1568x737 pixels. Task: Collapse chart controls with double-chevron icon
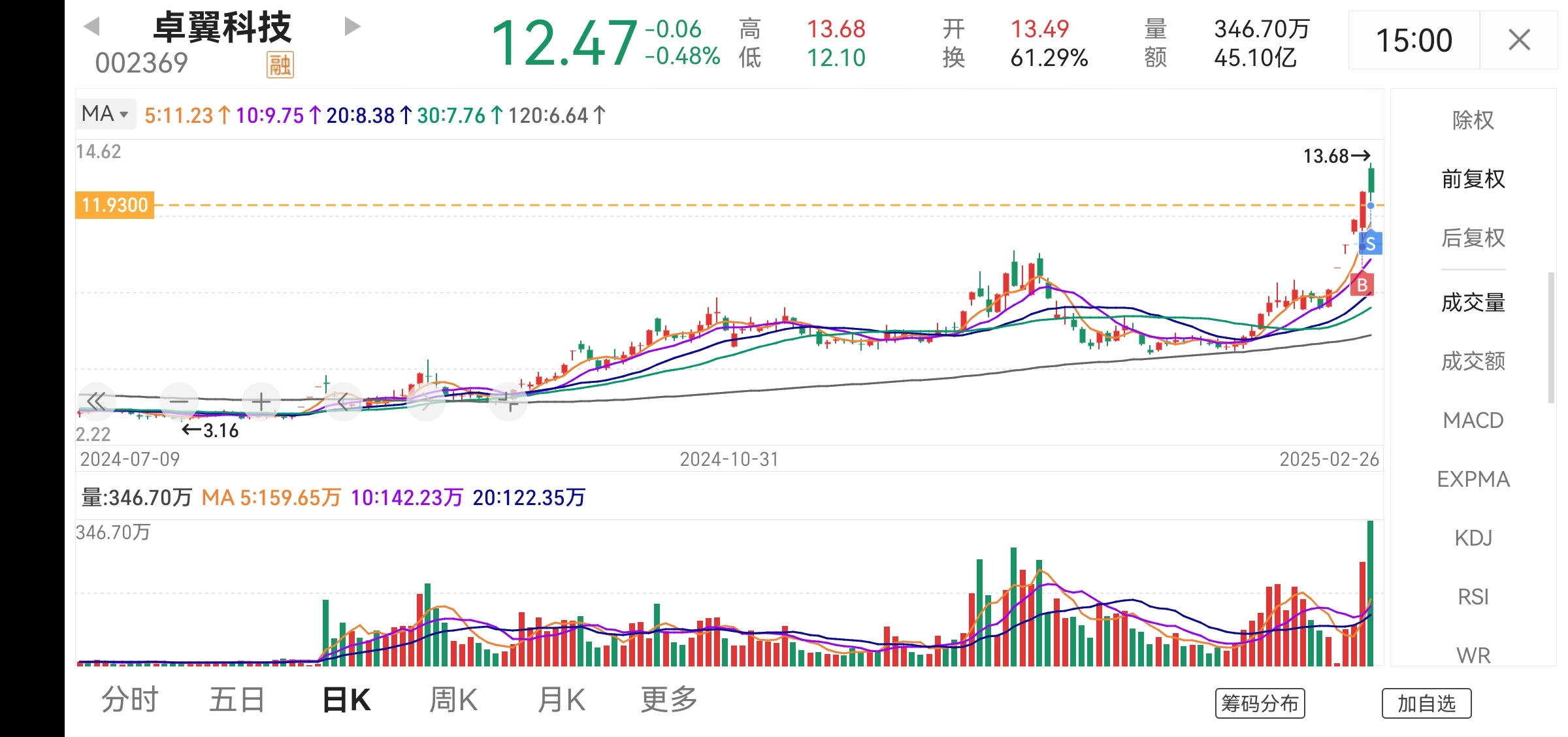[x=96, y=401]
